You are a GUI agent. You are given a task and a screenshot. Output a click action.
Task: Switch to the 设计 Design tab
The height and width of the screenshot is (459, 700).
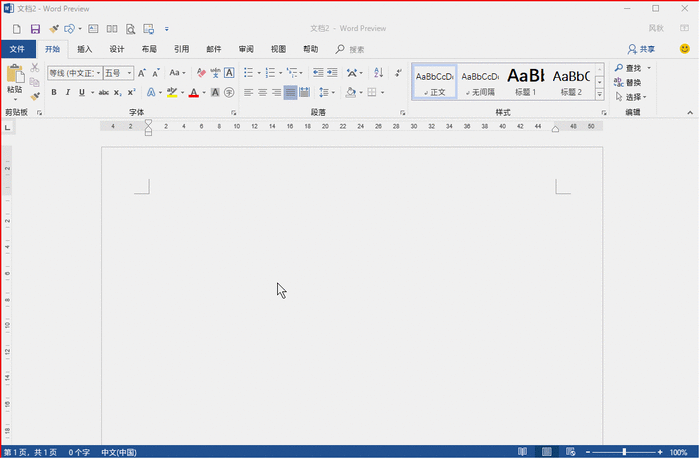[x=117, y=49]
